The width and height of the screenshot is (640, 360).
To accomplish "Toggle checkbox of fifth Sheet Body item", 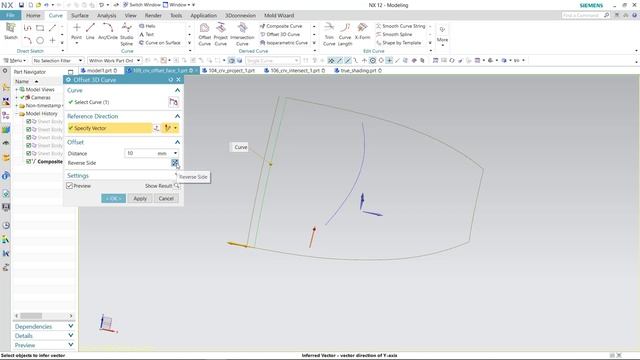I will (29, 153).
